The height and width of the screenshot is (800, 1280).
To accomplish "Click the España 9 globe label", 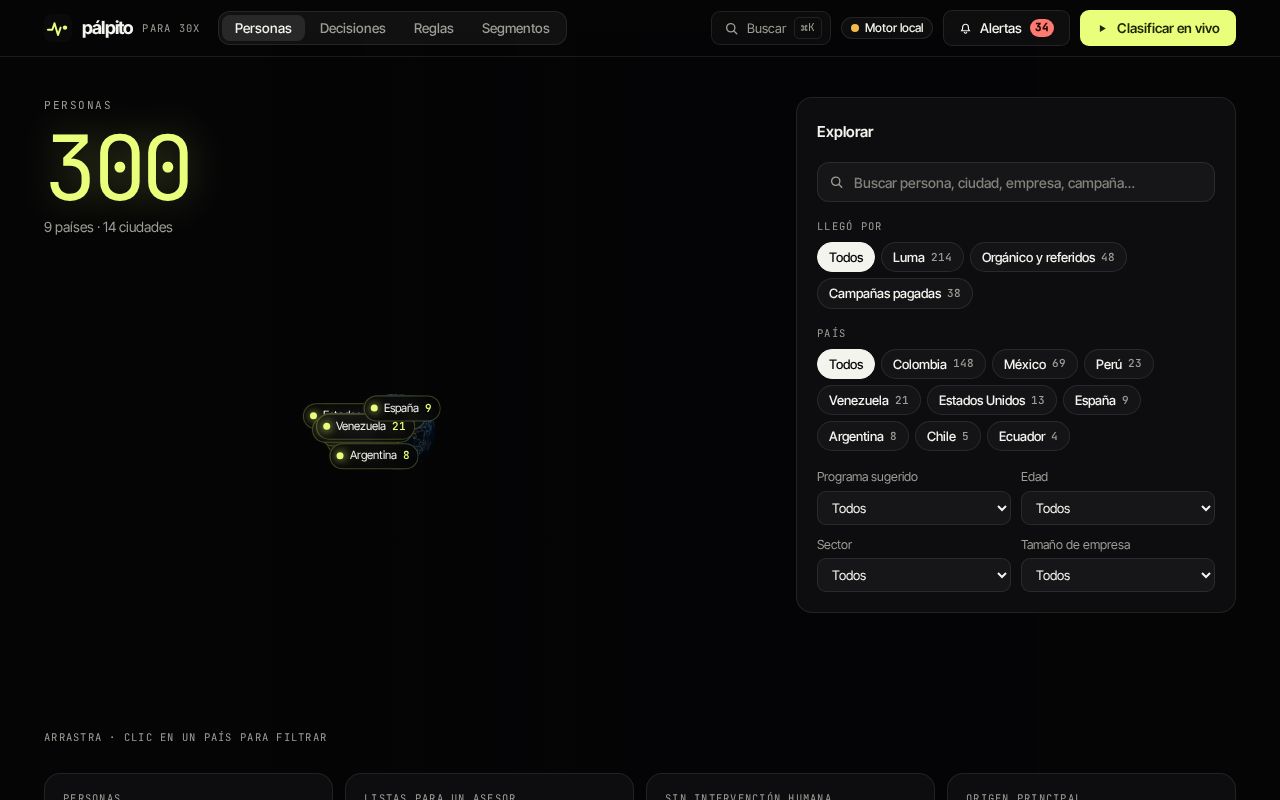I will pos(402,408).
